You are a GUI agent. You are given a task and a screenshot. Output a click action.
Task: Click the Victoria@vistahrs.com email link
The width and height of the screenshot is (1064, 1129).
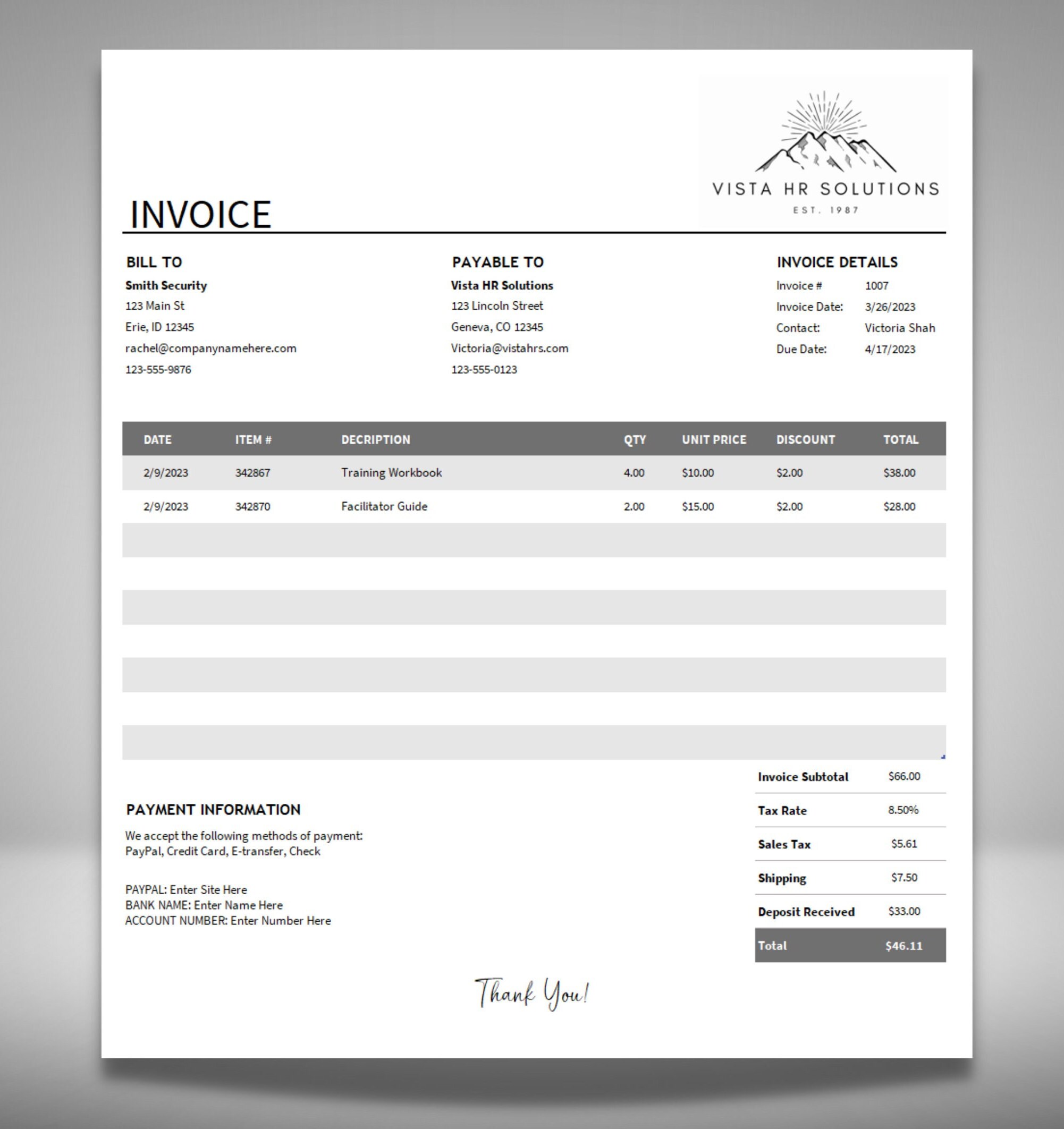pos(510,348)
